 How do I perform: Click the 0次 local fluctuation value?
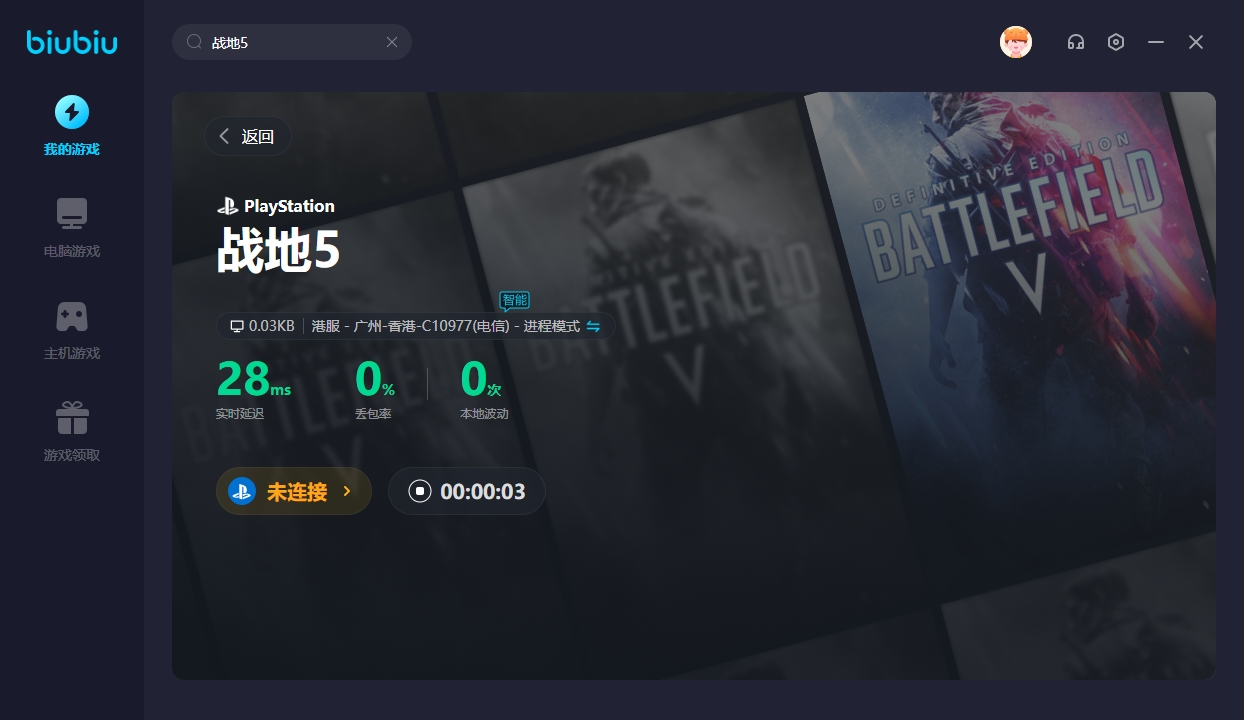click(x=480, y=380)
